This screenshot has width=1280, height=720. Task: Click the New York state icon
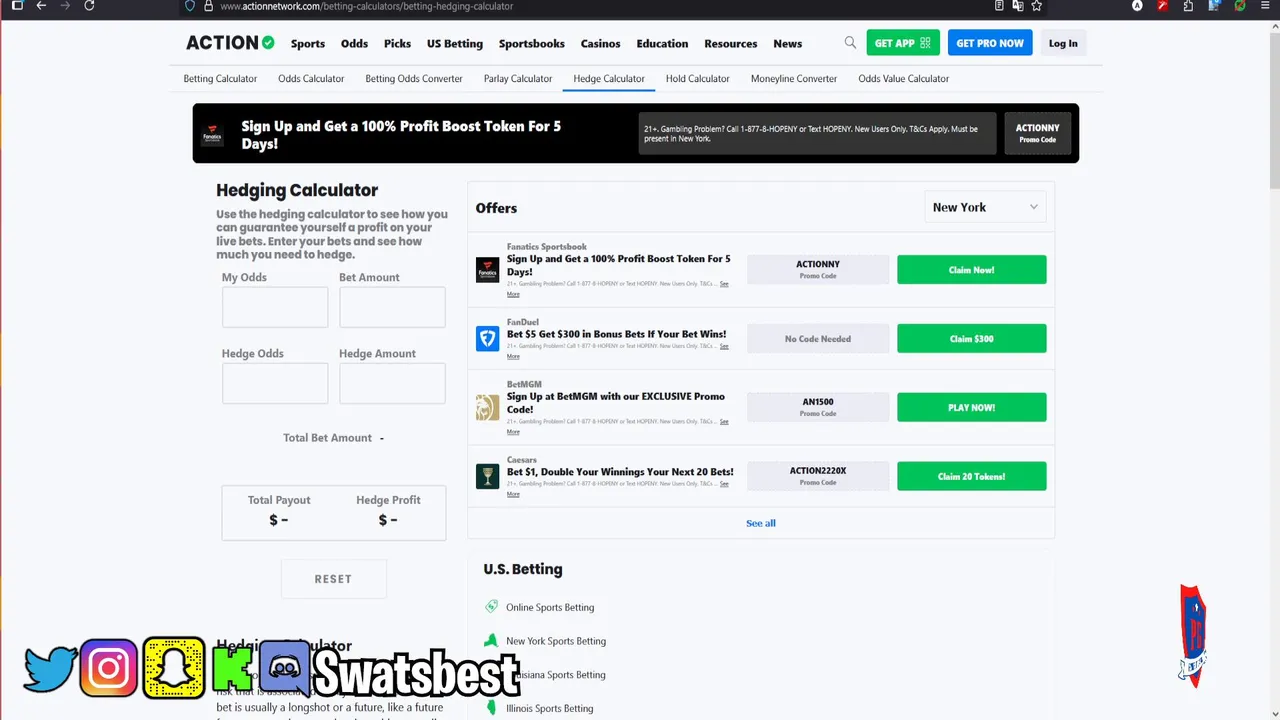pos(491,641)
